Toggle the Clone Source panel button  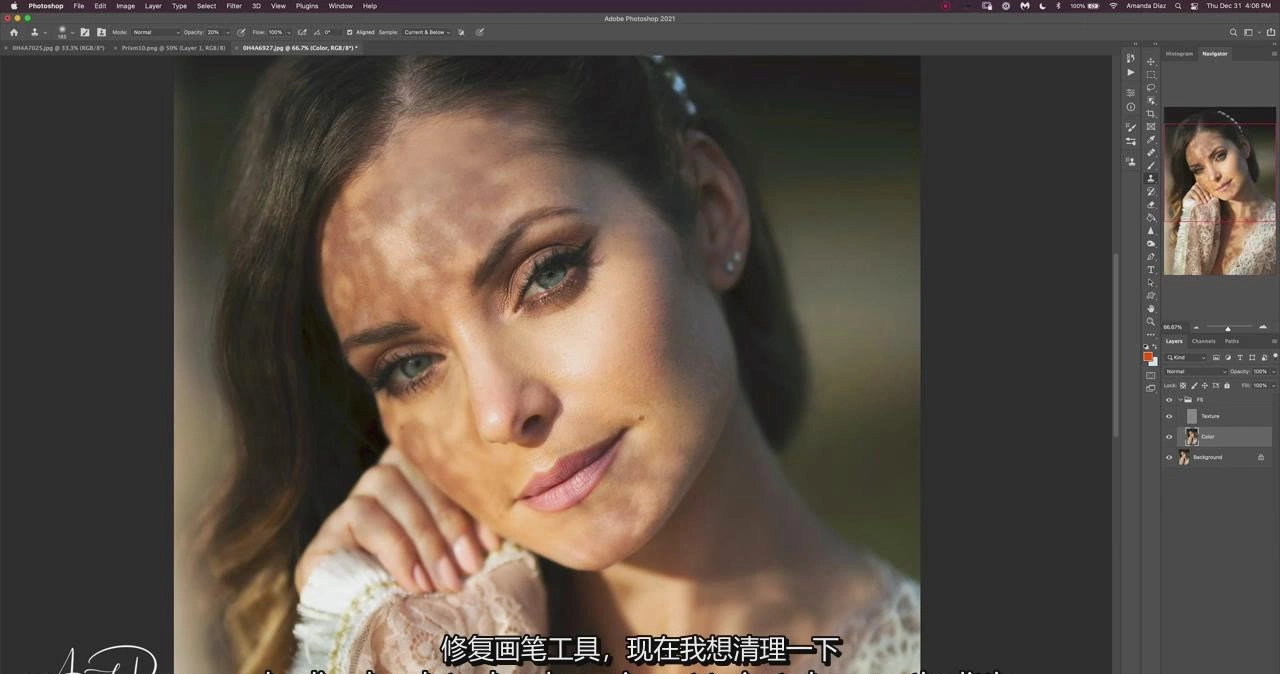pos(101,32)
